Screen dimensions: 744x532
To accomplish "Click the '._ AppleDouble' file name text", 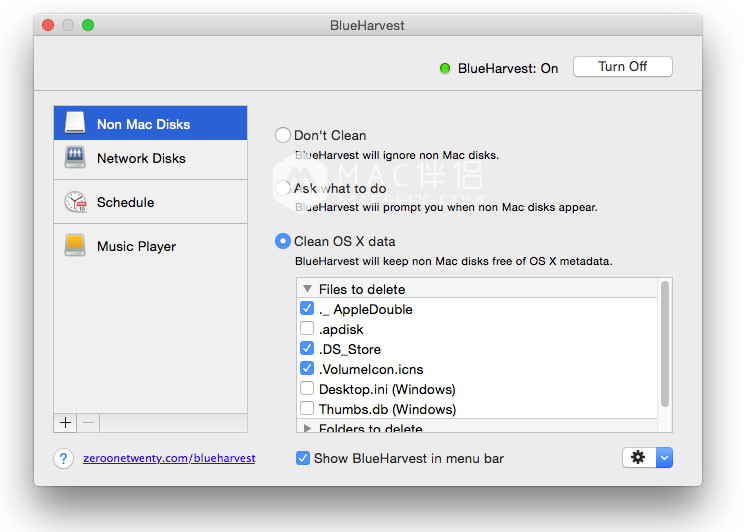I will pyautogui.click(x=365, y=309).
